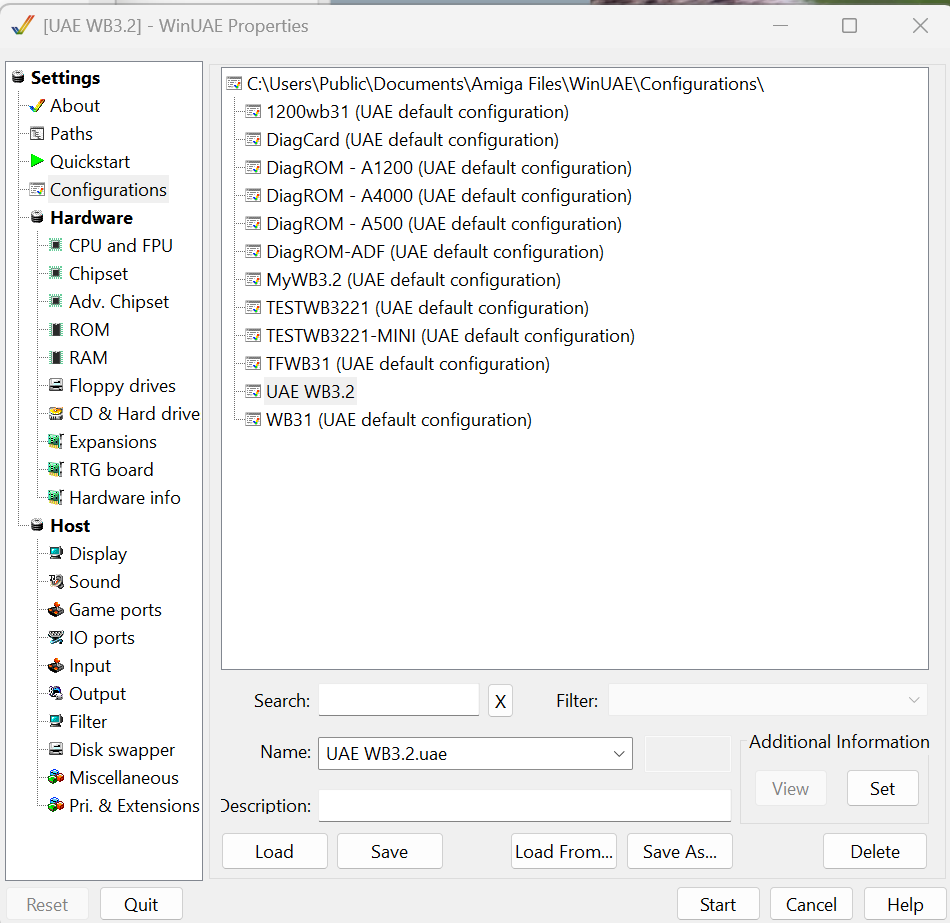Screen dimensions: 950x923
Task: Select the Hardware category in settings tree
Action: [91, 217]
